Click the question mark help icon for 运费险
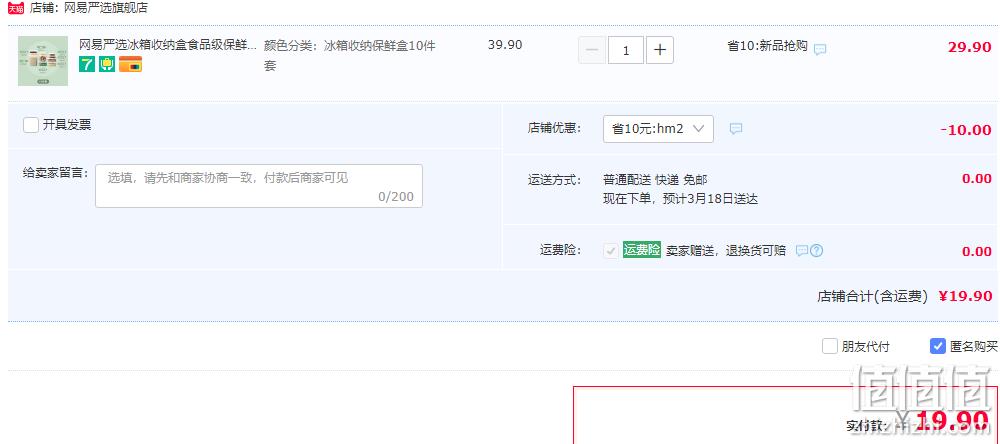 [x=816, y=251]
